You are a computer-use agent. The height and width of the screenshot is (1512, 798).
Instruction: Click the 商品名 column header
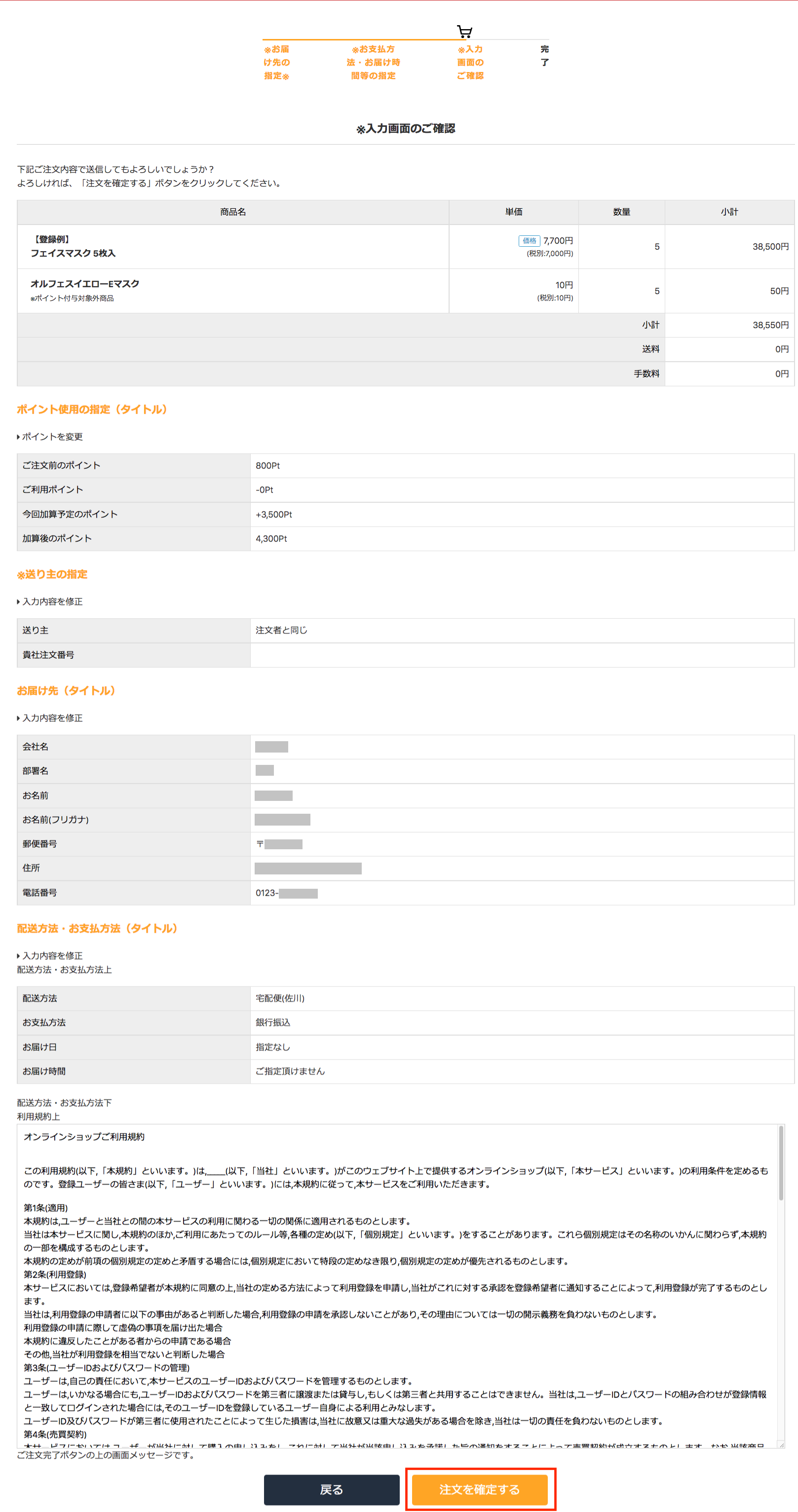pos(232,212)
